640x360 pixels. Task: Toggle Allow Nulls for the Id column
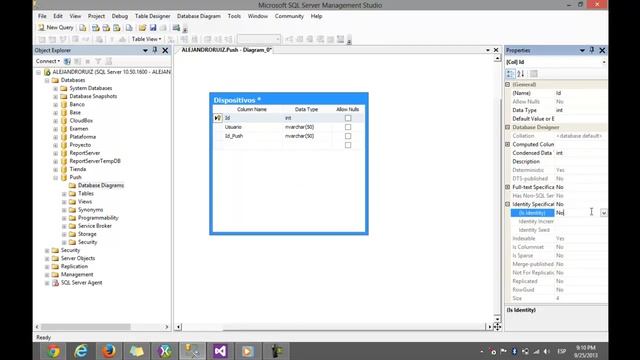pos(348,118)
